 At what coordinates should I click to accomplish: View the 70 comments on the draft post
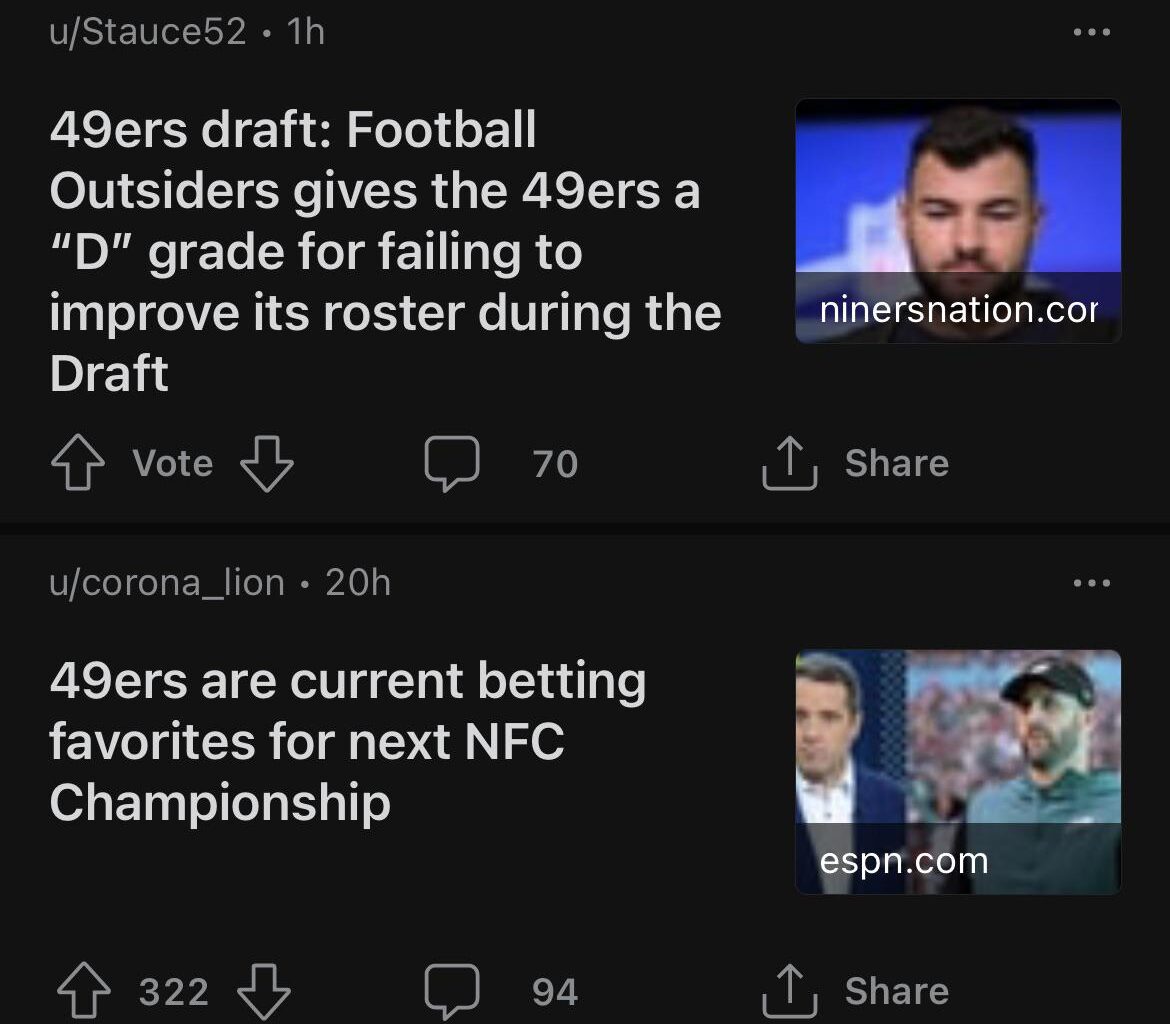pos(555,465)
